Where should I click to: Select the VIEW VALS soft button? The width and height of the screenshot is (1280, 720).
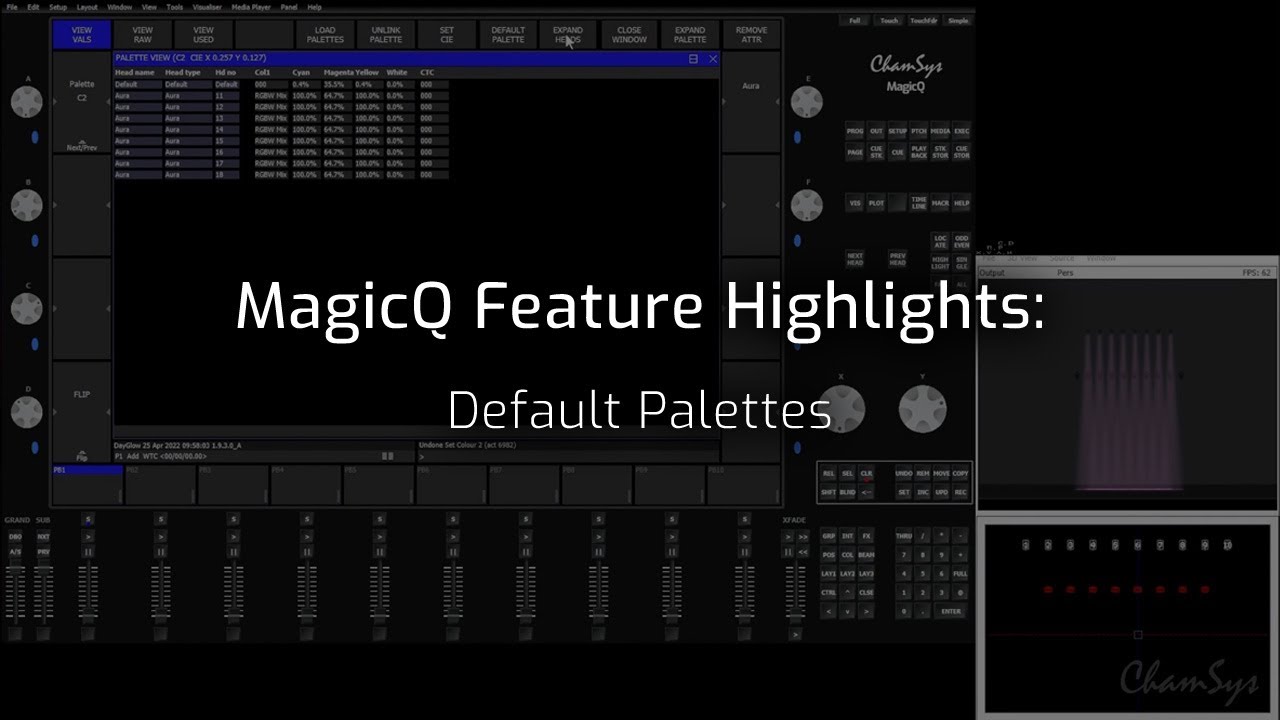[82, 35]
